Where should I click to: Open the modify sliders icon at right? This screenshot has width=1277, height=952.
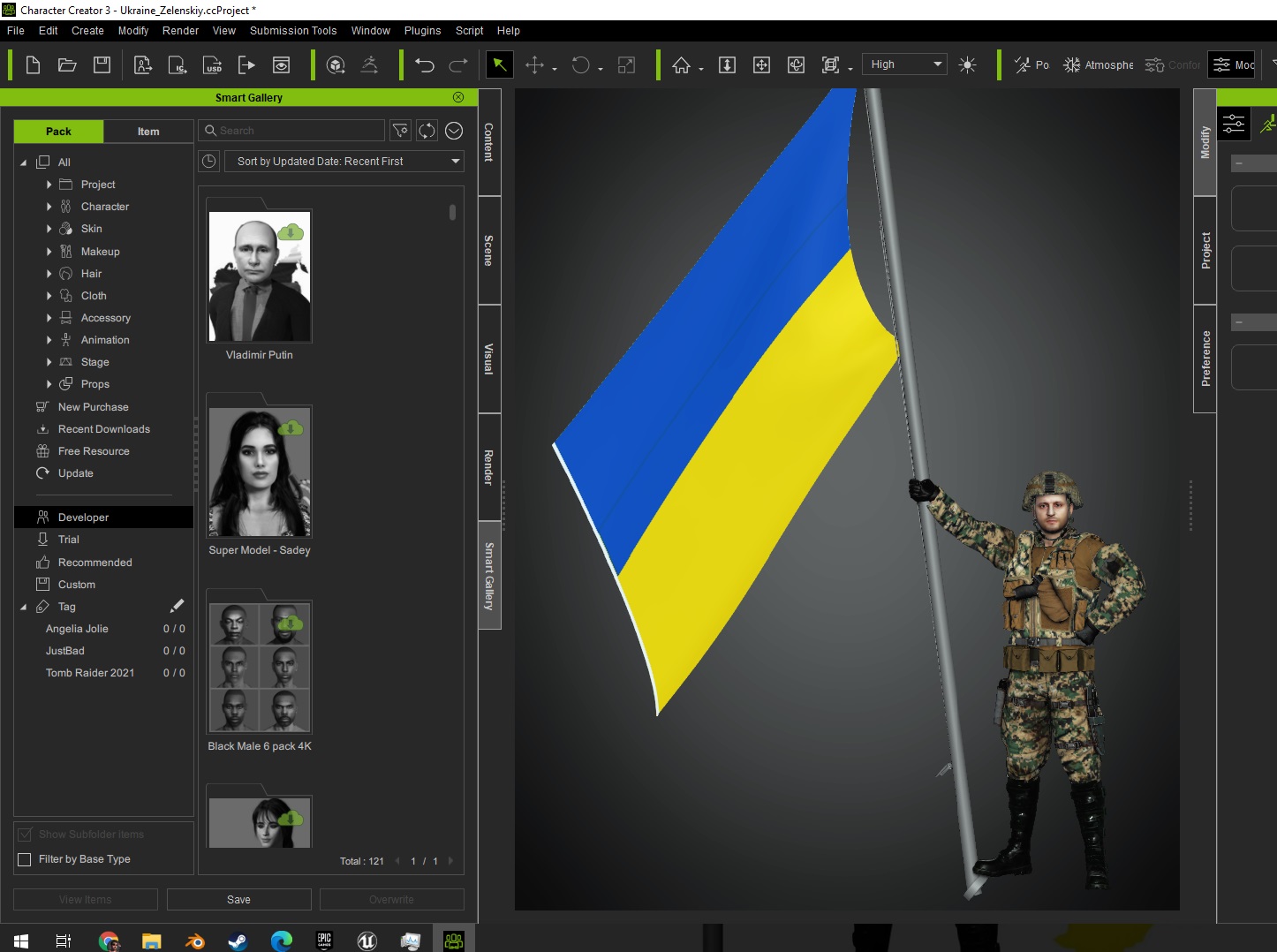point(1234,123)
